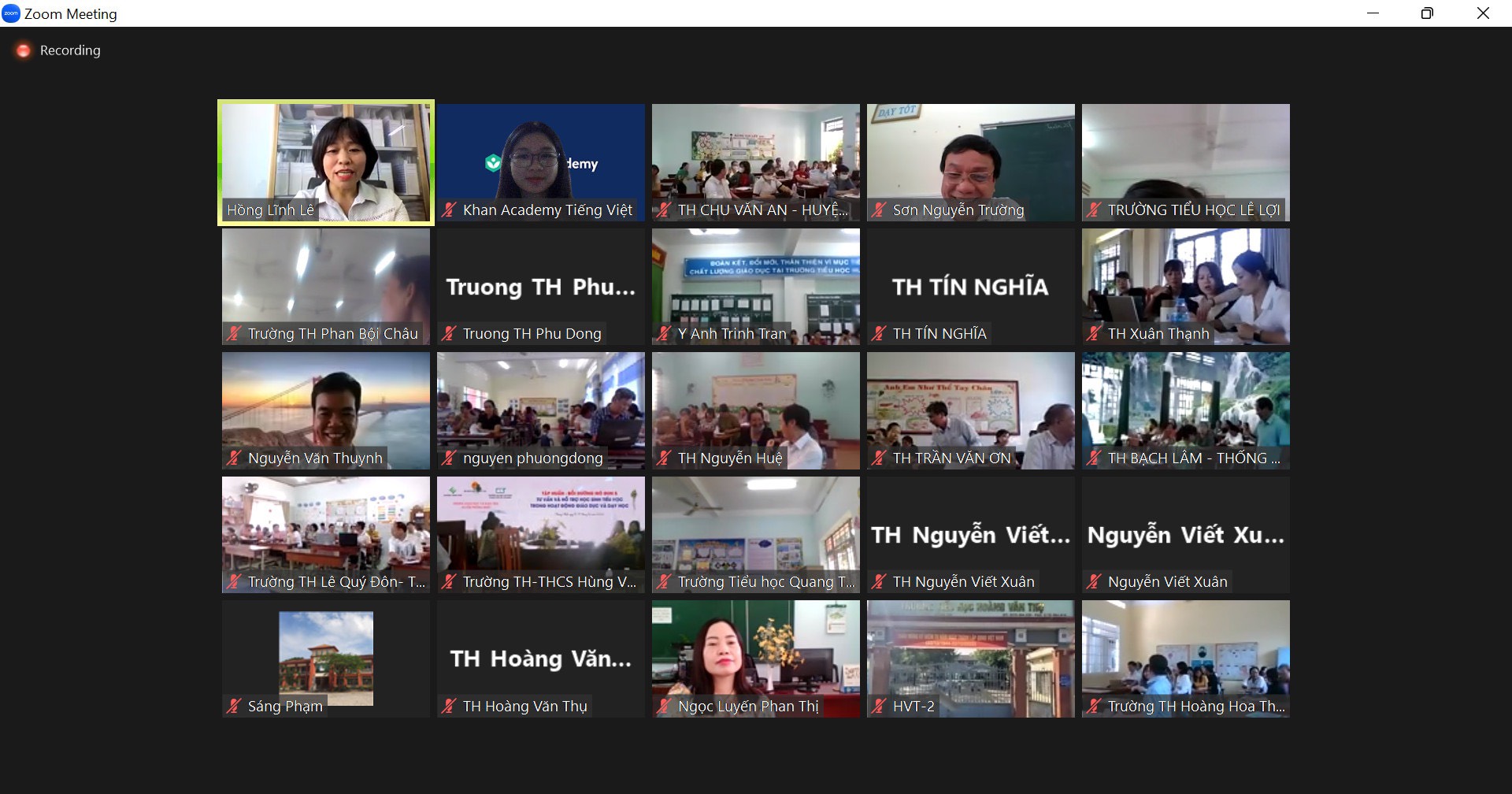Screen dimensions: 1512x794
Task: Click the muted mic icon on TH Xuân Thạnh
Action: [x=1094, y=334]
